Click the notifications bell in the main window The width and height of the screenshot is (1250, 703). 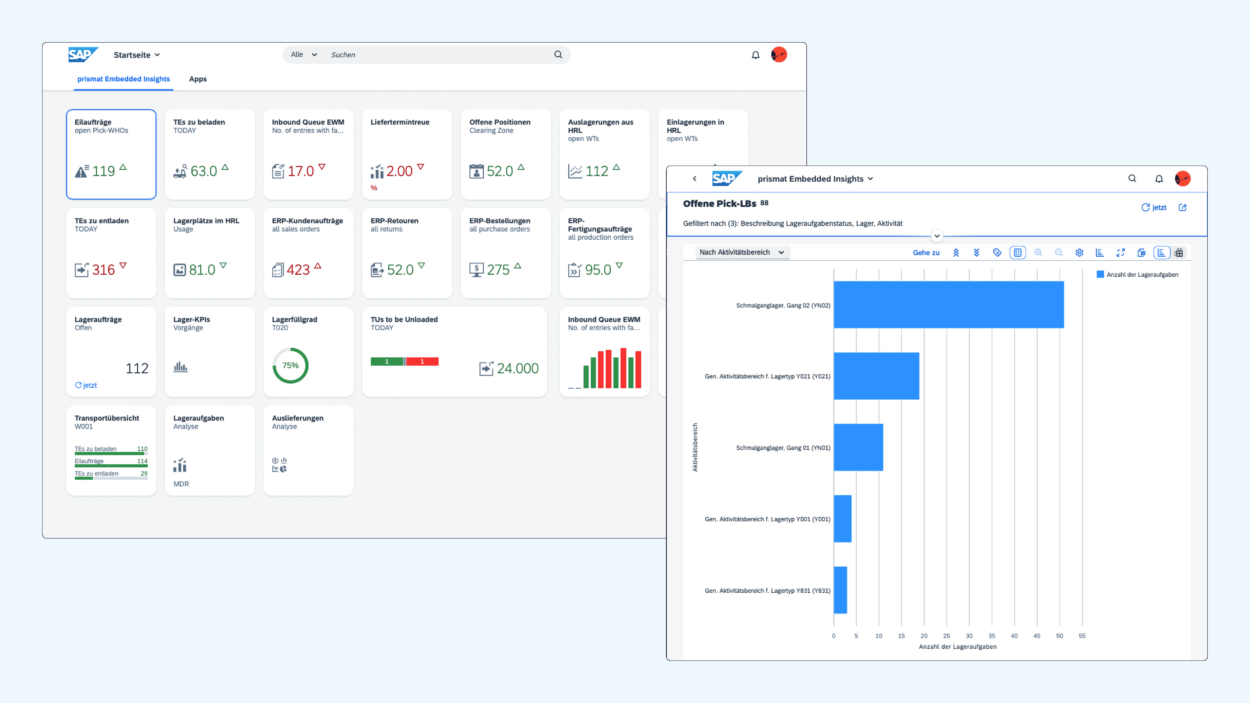click(x=755, y=55)
